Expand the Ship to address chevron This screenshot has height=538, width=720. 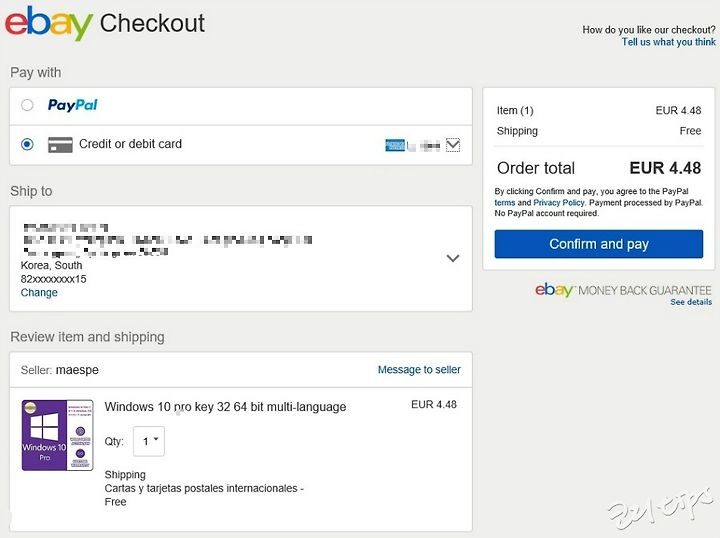453,258
